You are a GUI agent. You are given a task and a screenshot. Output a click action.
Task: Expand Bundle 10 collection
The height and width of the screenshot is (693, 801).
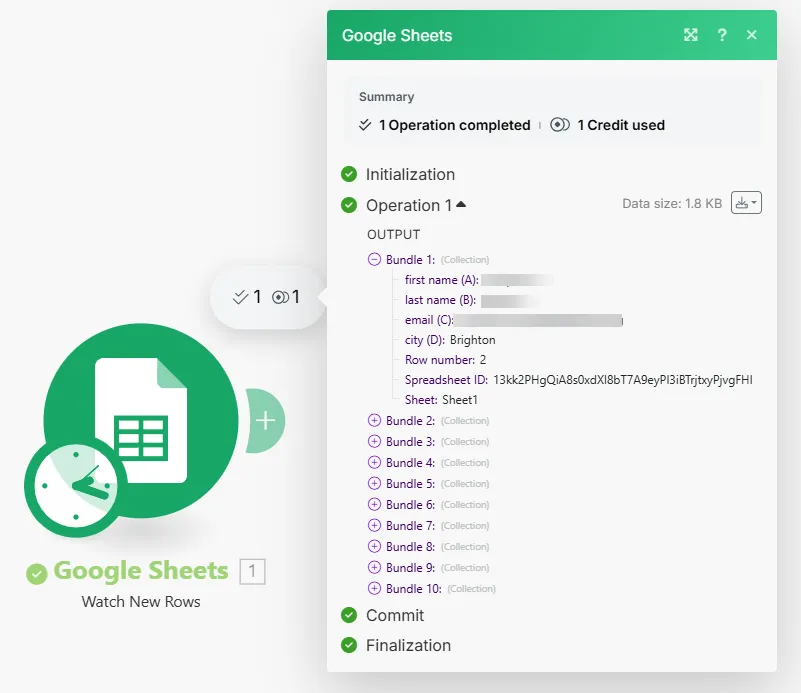[374, 588]
